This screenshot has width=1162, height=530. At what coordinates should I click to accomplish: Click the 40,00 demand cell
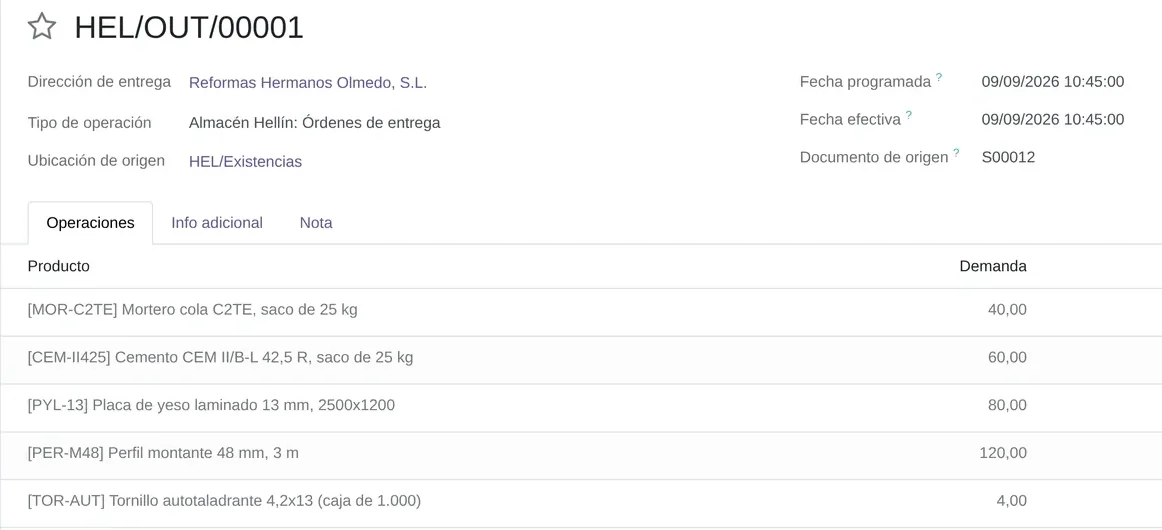point(1007,310)
